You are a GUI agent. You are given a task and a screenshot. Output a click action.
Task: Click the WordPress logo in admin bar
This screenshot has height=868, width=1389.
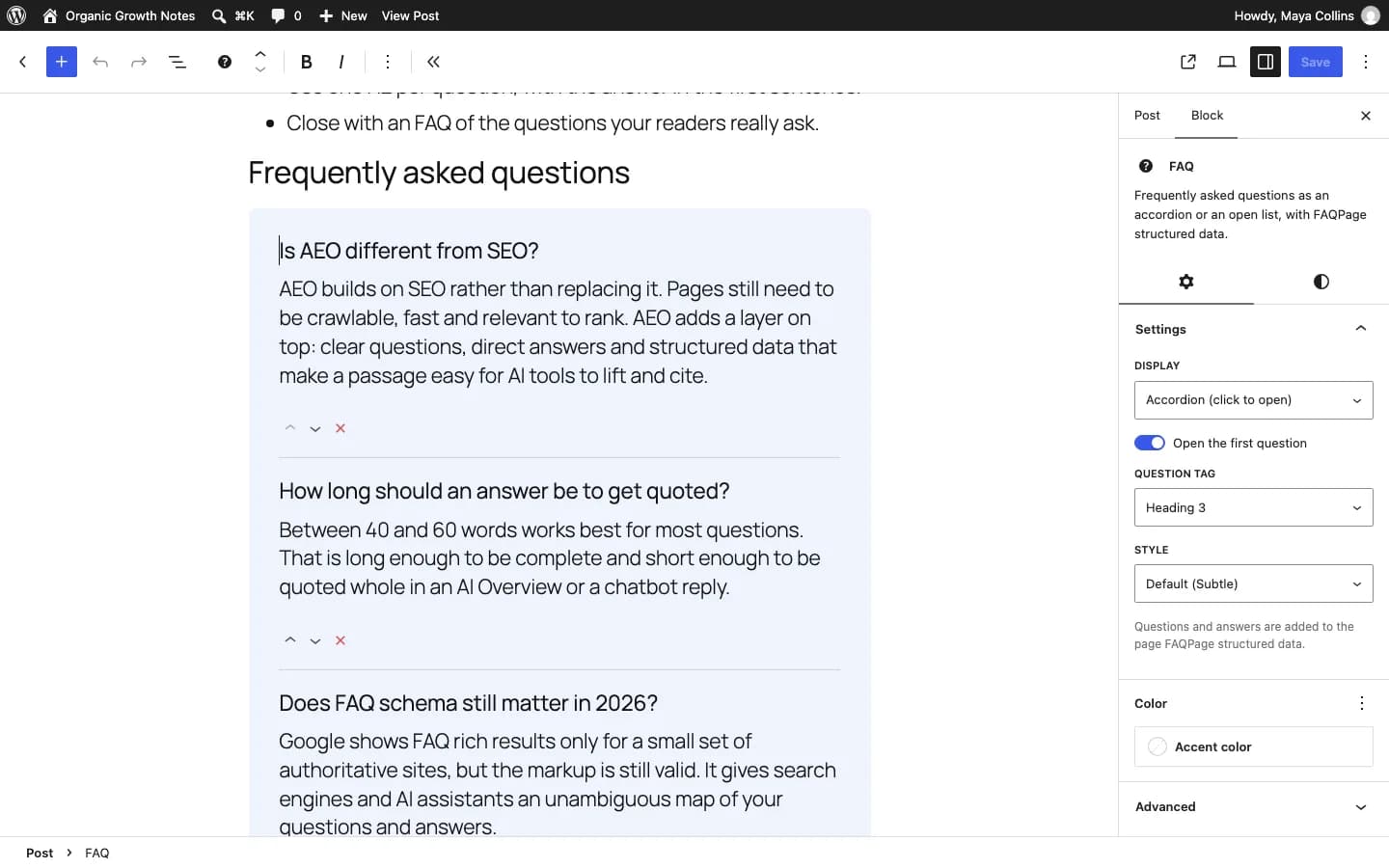tap(16, 15)
